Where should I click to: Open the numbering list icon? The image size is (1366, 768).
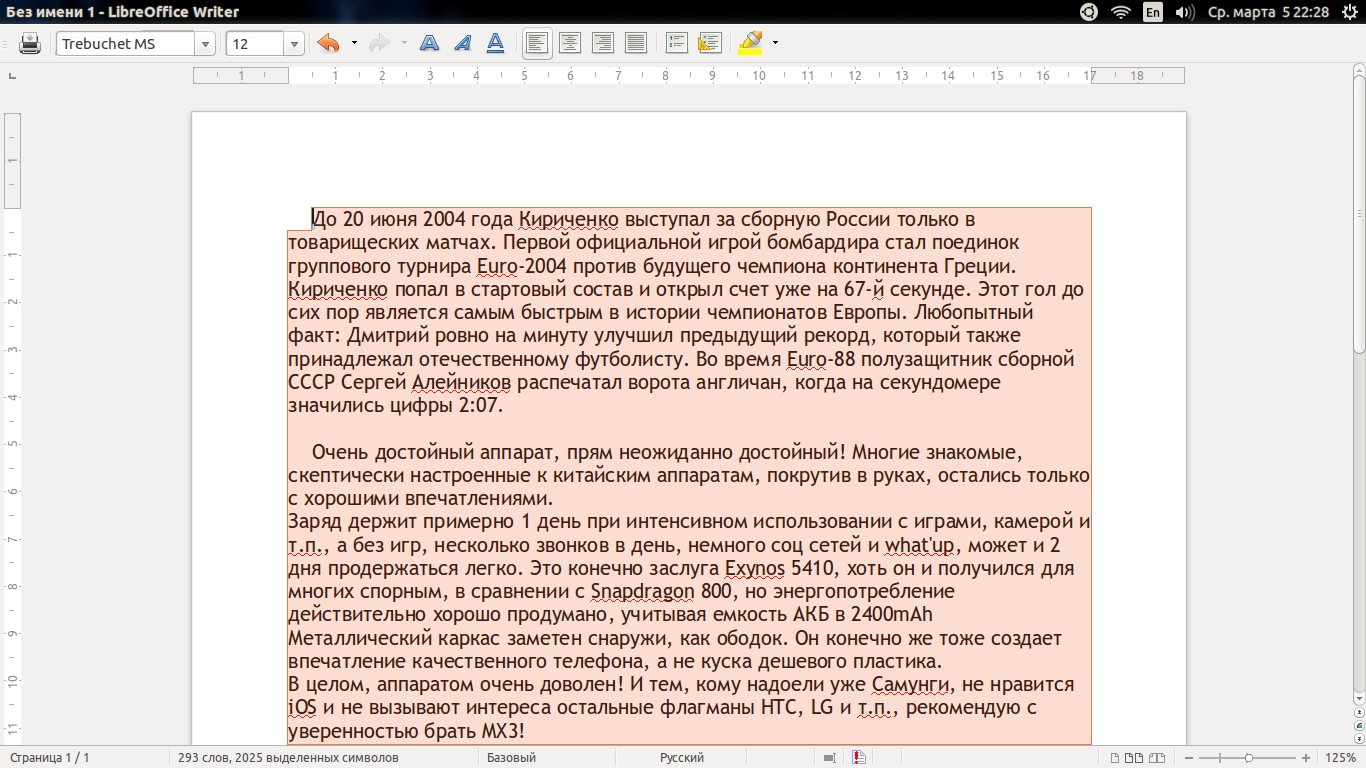677,43
